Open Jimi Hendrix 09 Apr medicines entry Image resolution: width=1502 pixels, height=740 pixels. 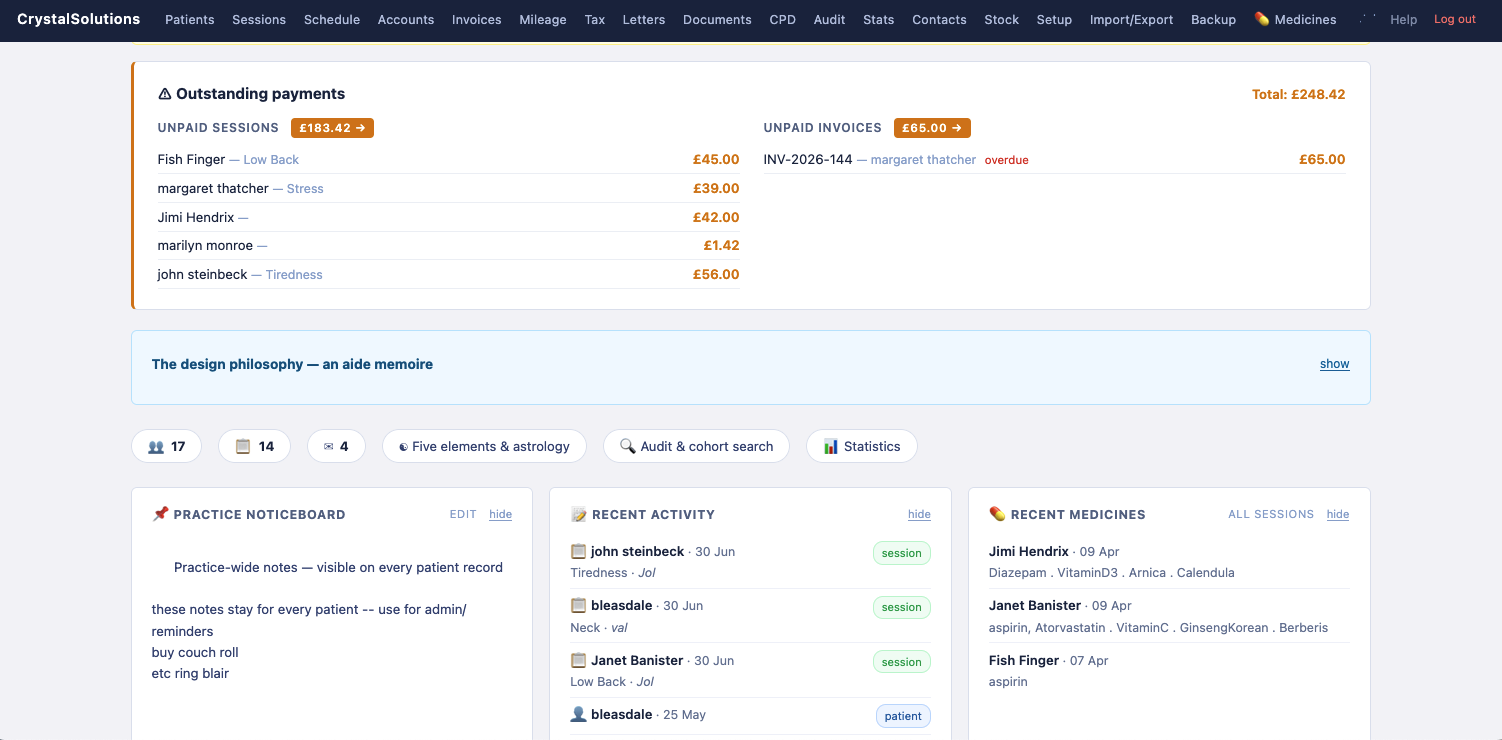1168,562
